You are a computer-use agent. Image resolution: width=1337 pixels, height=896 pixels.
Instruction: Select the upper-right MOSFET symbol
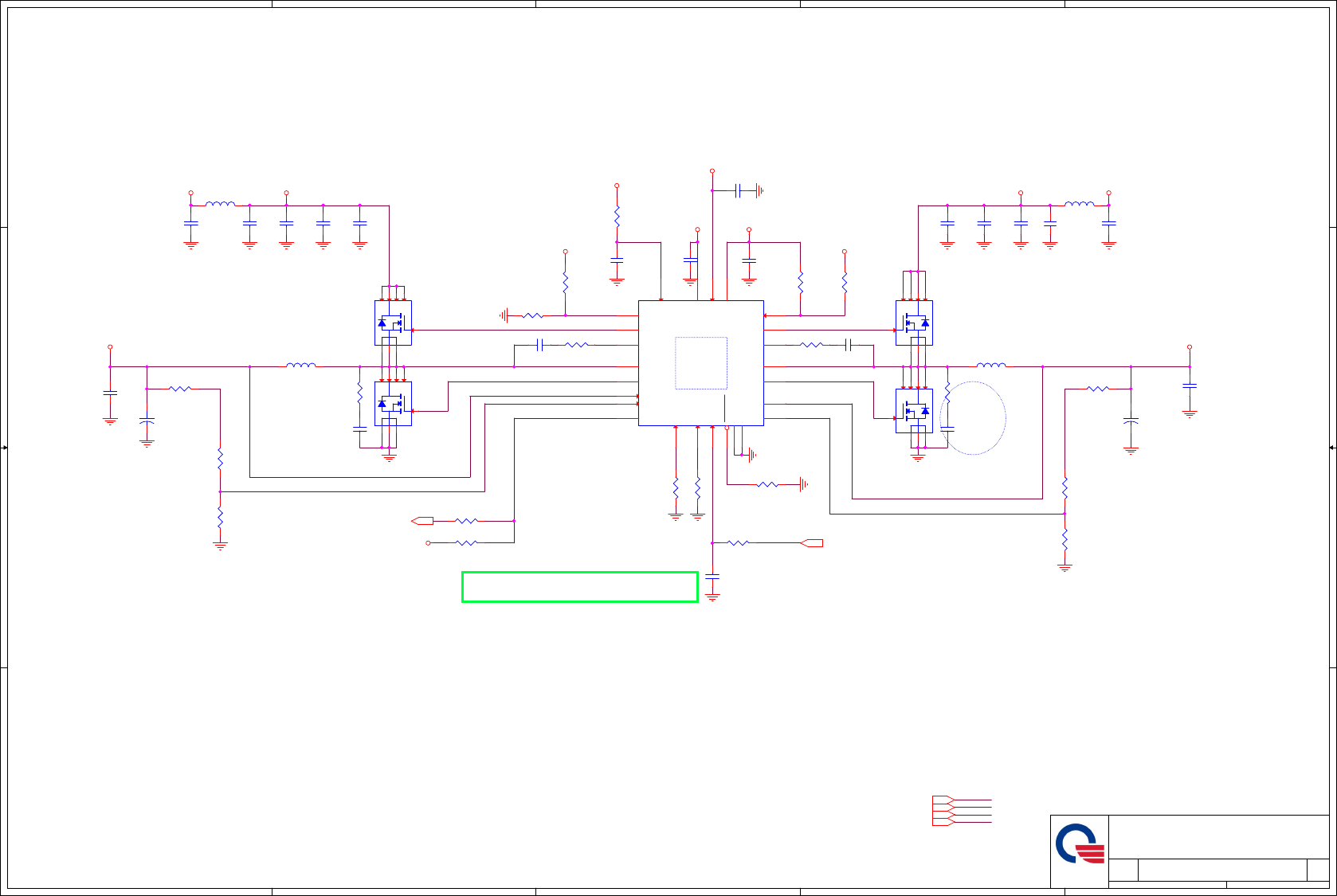(914, 323)
